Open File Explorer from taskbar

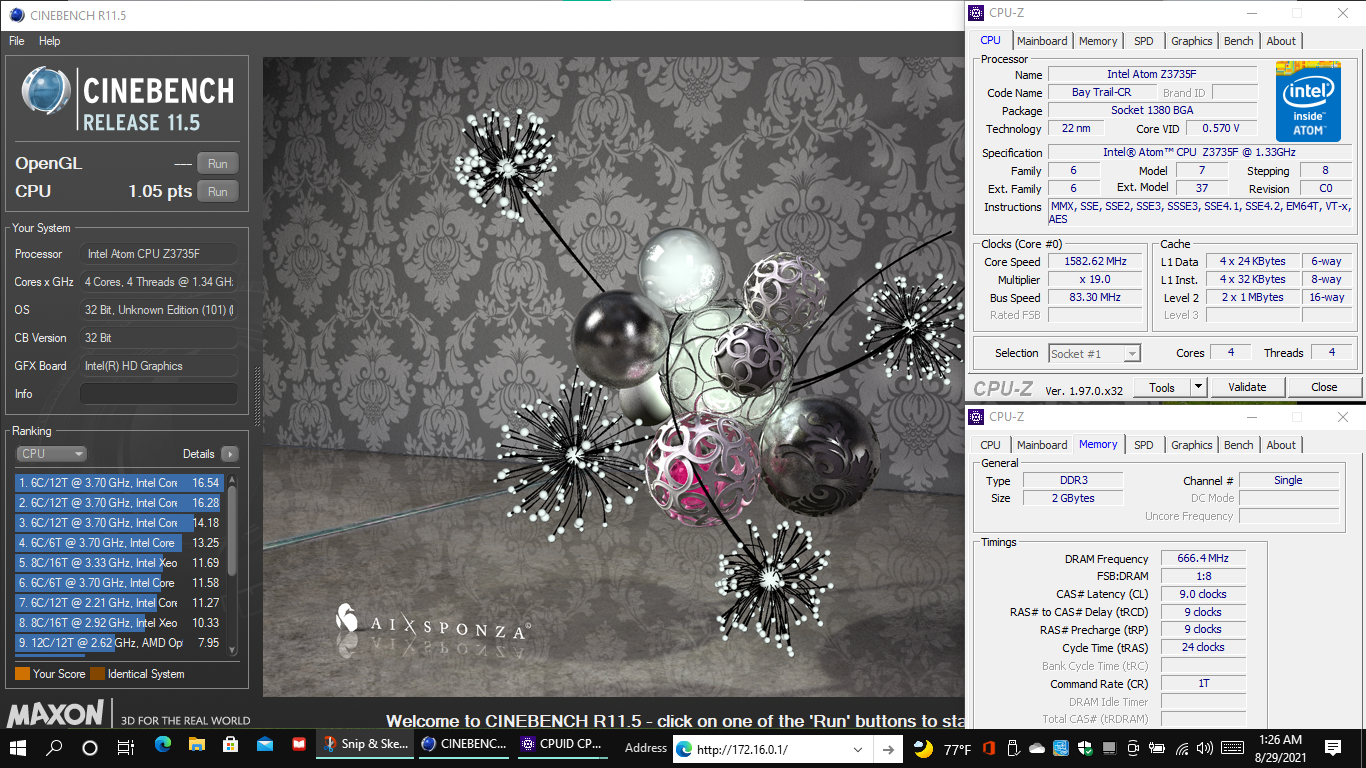tap(197, 745)
